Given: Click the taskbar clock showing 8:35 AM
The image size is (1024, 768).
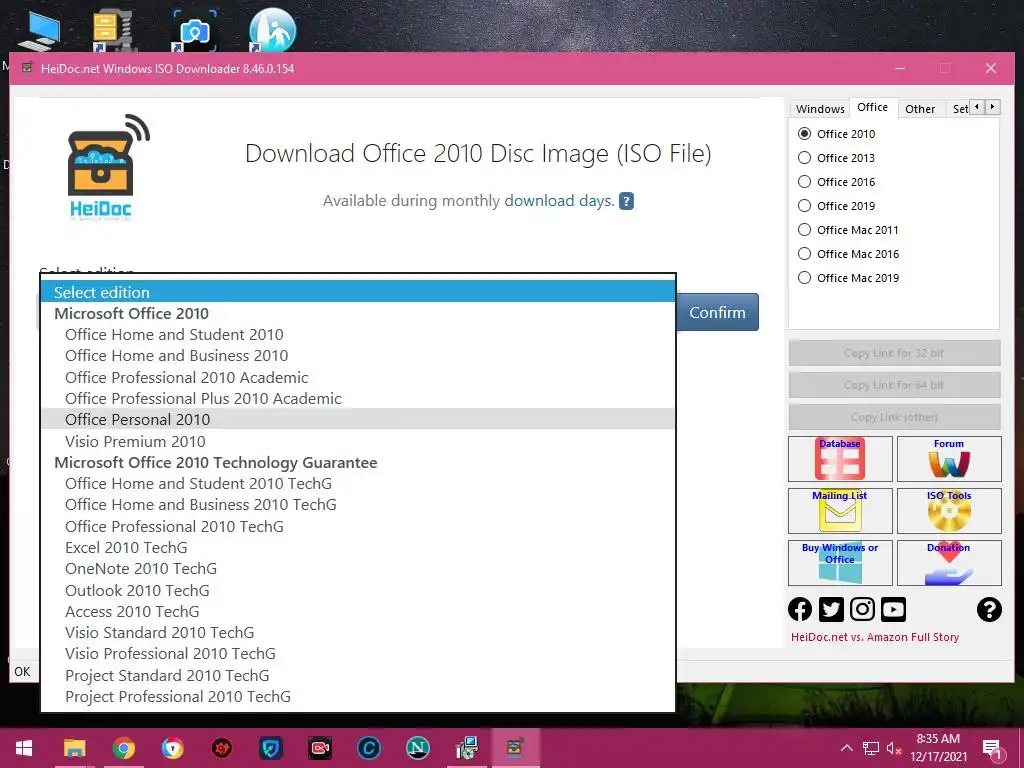Looking at the screenshot, I should coord(938,748).
